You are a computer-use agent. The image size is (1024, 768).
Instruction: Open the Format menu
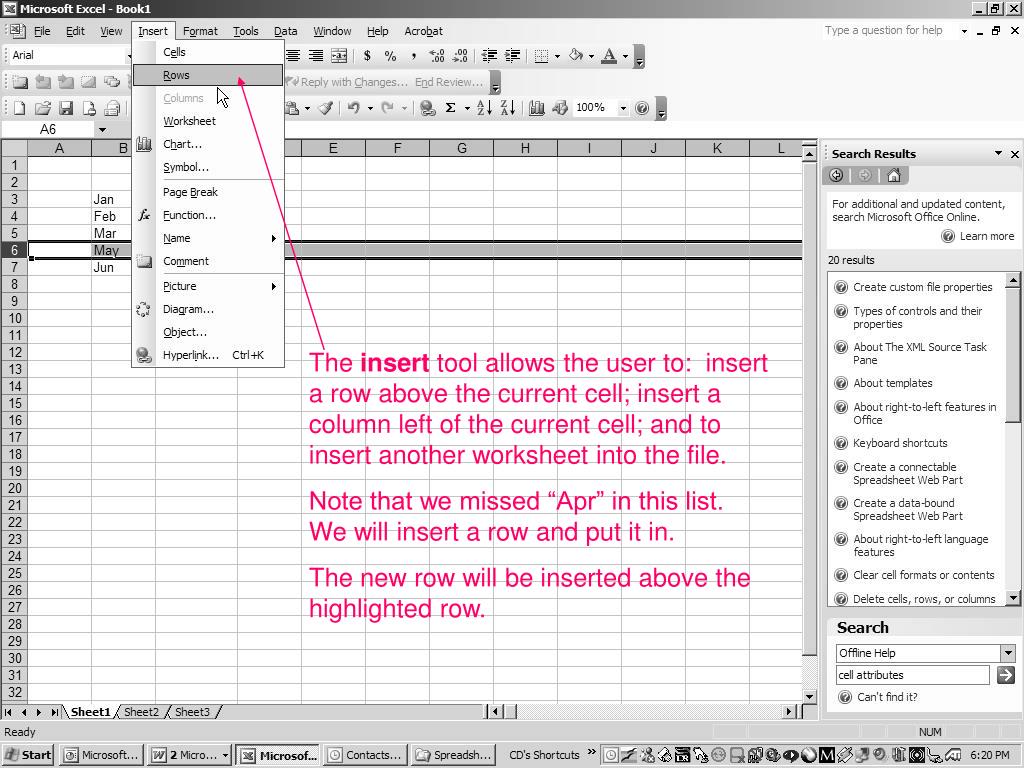click(x=200, y=31)
